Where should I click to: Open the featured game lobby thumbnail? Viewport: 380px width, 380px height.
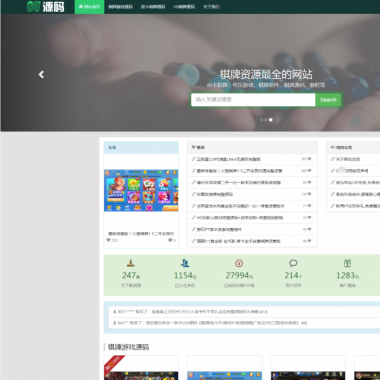click(141, 190)
